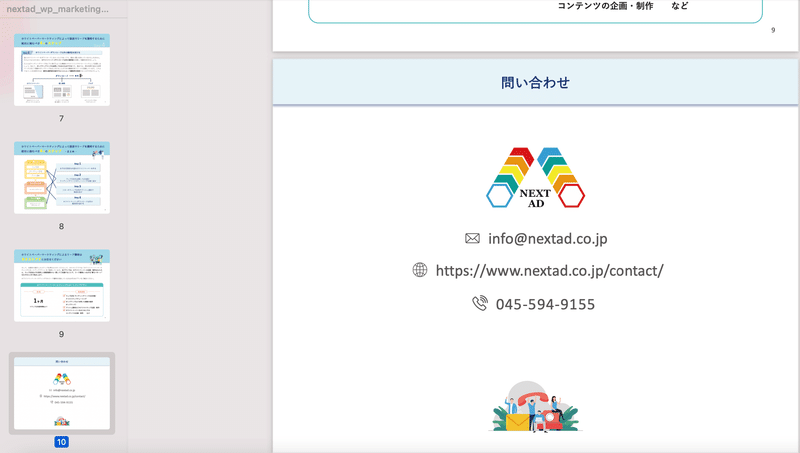Click the page number 8 label
This screenshot has height=453, width=800.
coord(61,226)
